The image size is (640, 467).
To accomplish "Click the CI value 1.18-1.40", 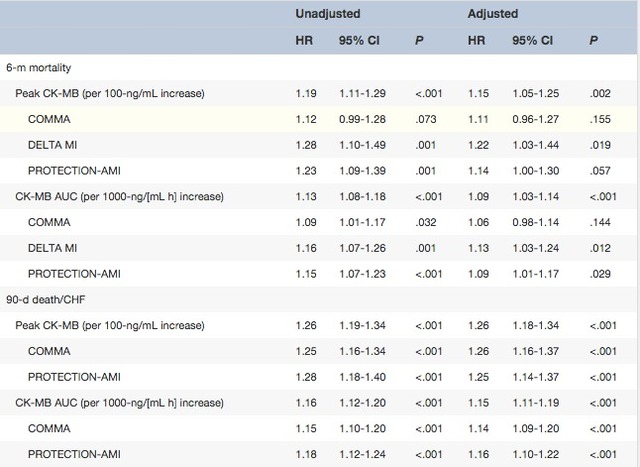I will pos(362,377).
